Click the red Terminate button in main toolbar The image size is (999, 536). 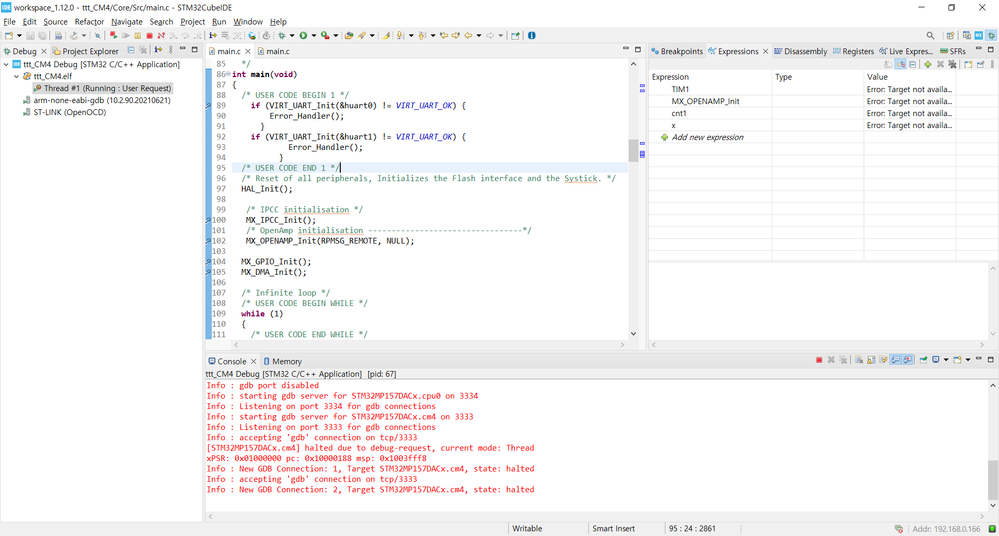click(x=149, y=35)
